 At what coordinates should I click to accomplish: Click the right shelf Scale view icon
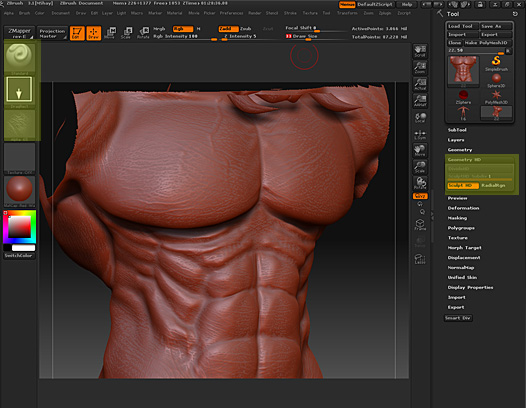click(x=420, y=167)
